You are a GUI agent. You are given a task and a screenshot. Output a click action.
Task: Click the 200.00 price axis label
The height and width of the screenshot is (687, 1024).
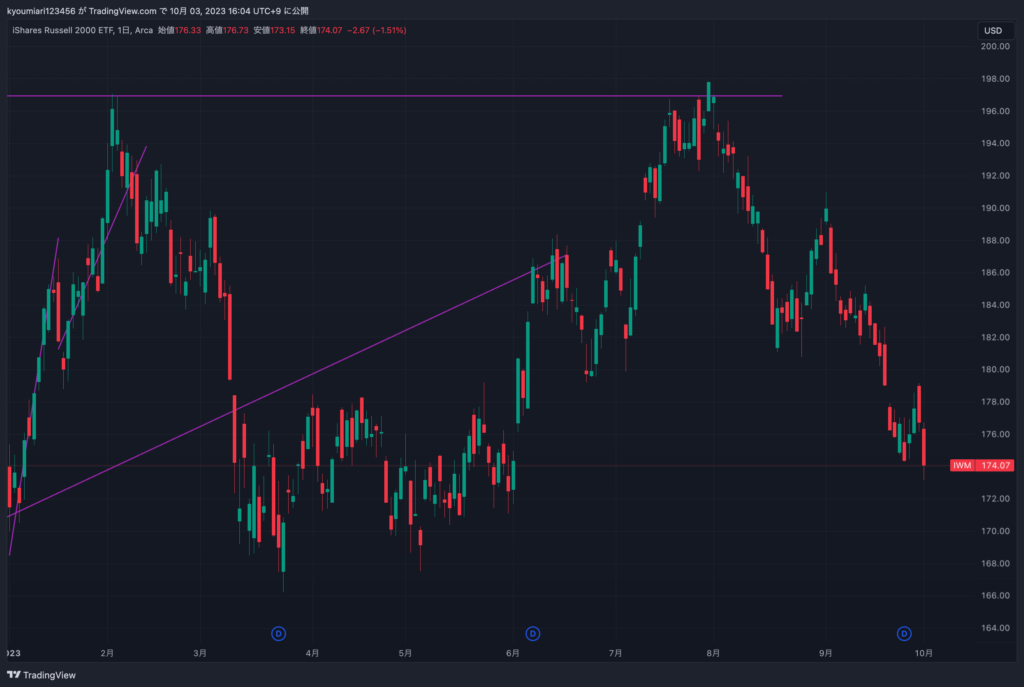tap(995, 46)
